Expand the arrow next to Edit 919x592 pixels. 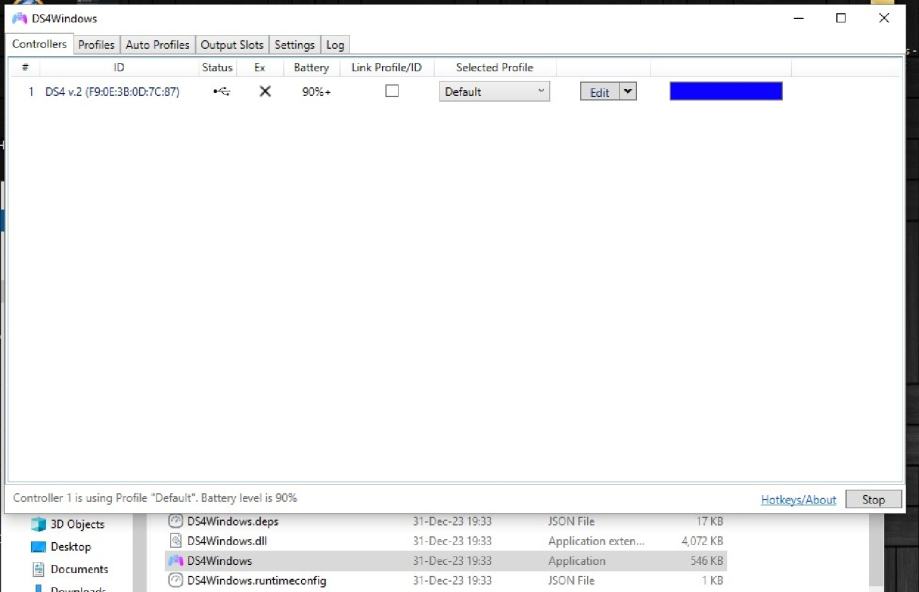click(x=628, y=91)
